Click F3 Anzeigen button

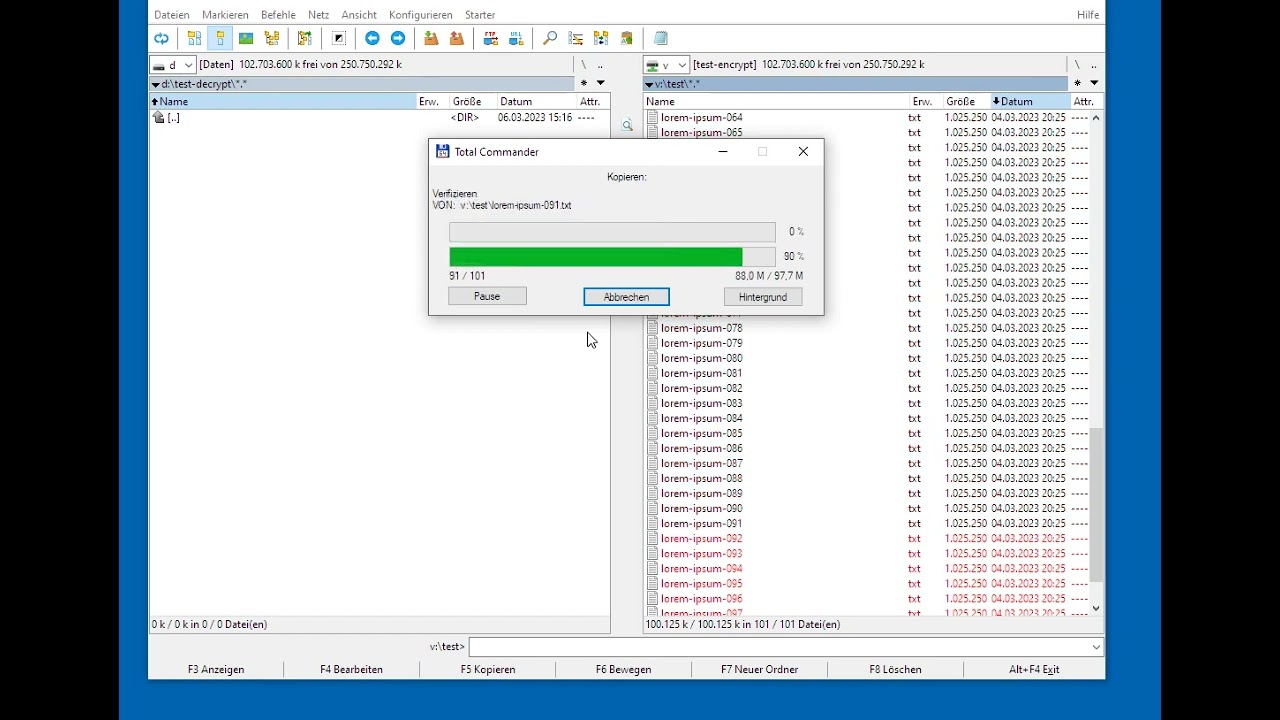pos(216,670)
